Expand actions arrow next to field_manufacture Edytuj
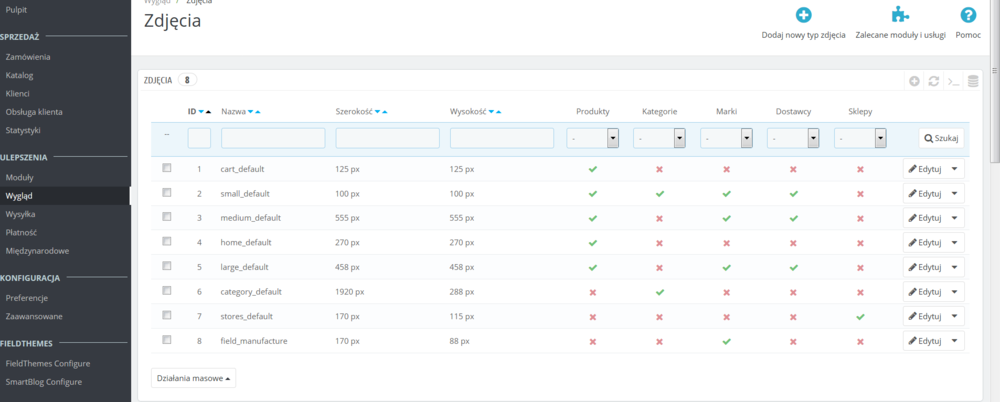 955,341
